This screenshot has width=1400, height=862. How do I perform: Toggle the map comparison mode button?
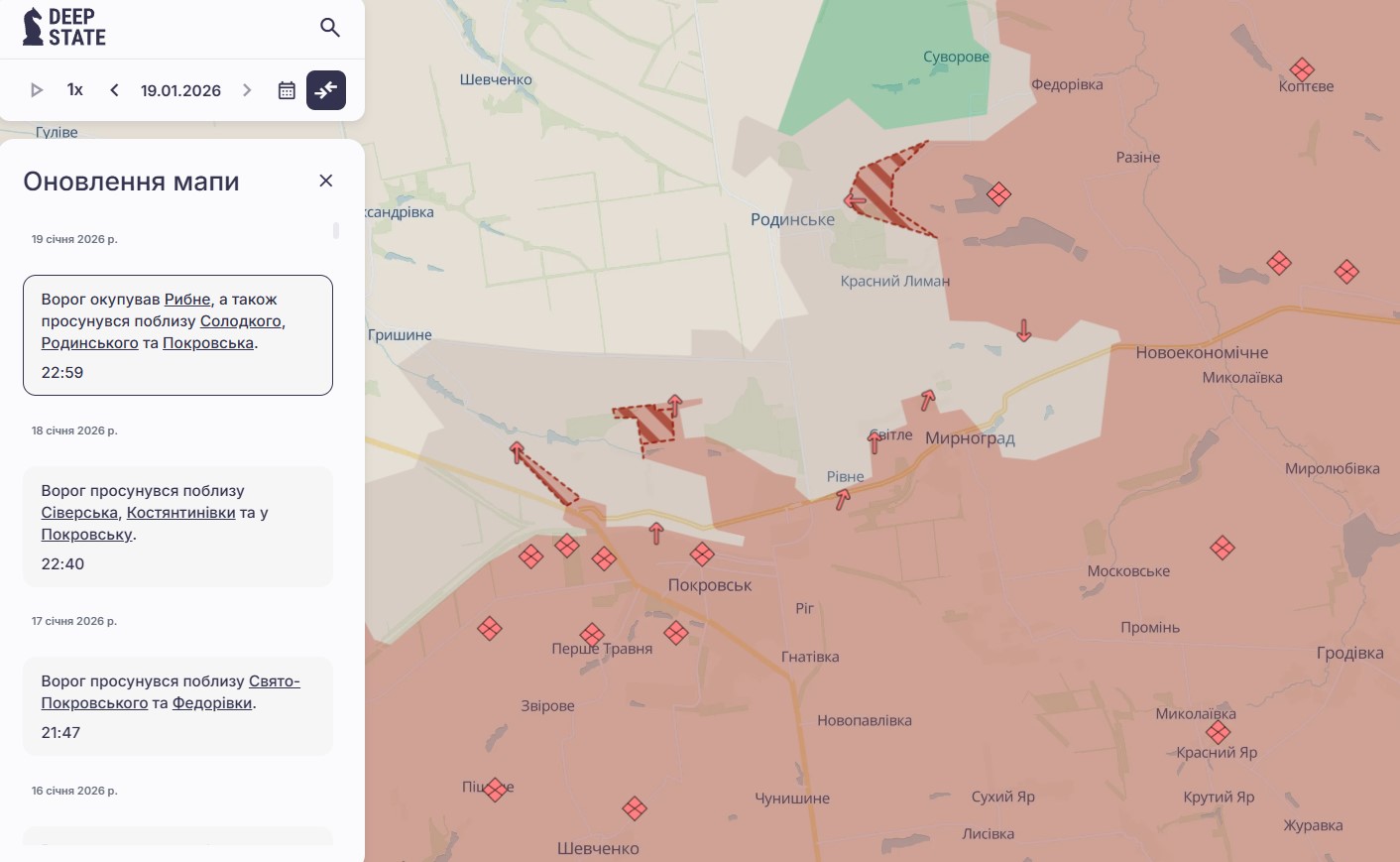pyautogui.click(x=326, y=90)
